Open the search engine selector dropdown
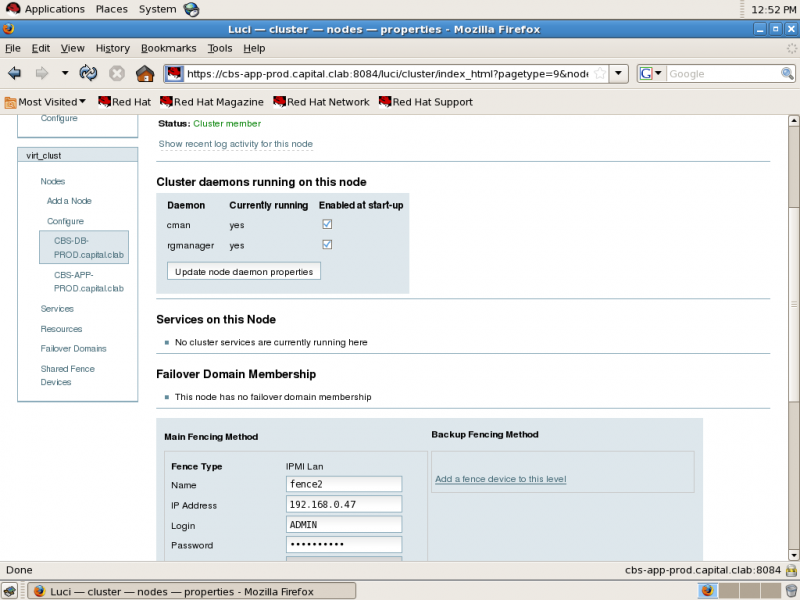The height and width of the screenshot is (600, 800). (x=651, y=73)
